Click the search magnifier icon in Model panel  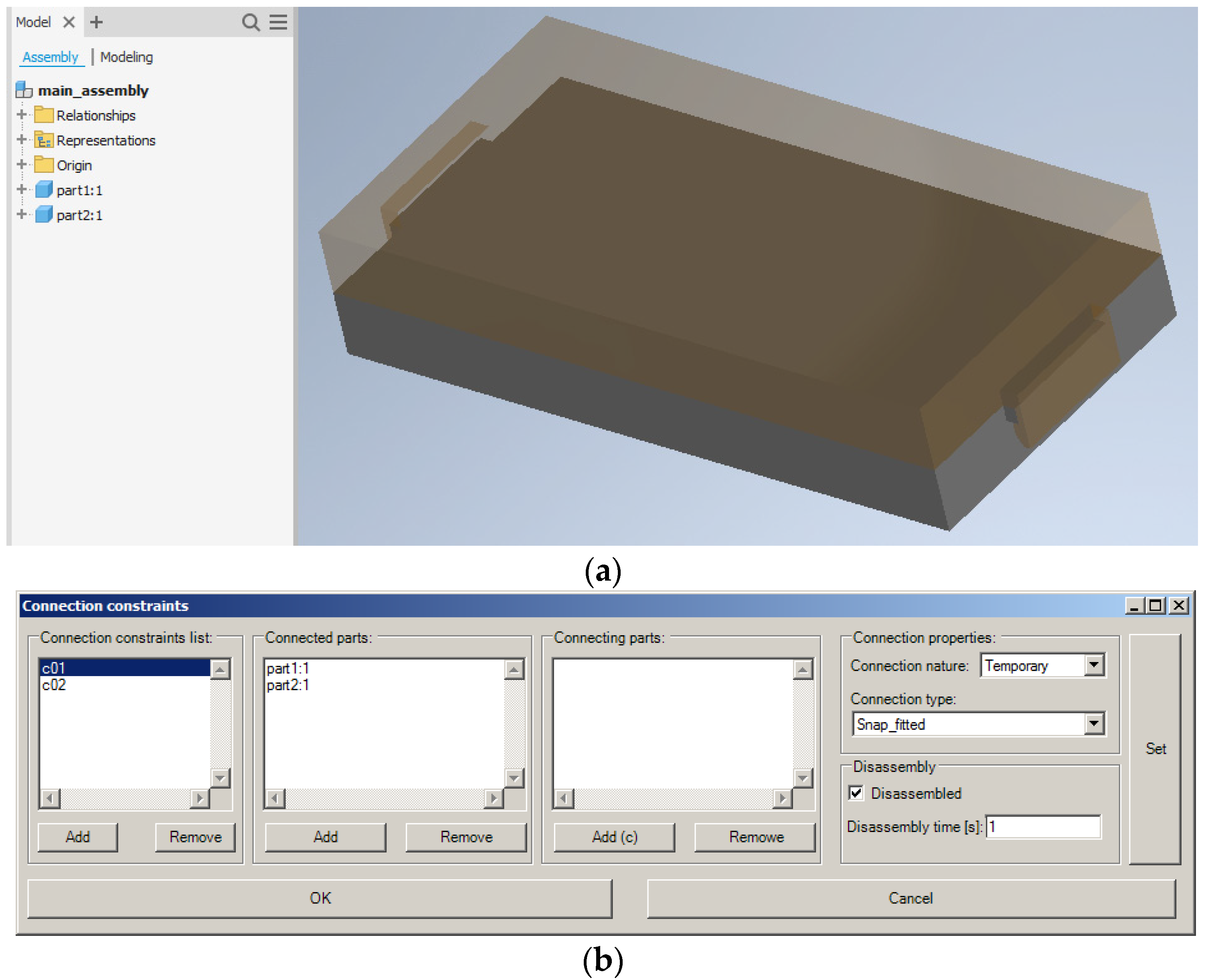pyautogui.click(x=251, y=22)
